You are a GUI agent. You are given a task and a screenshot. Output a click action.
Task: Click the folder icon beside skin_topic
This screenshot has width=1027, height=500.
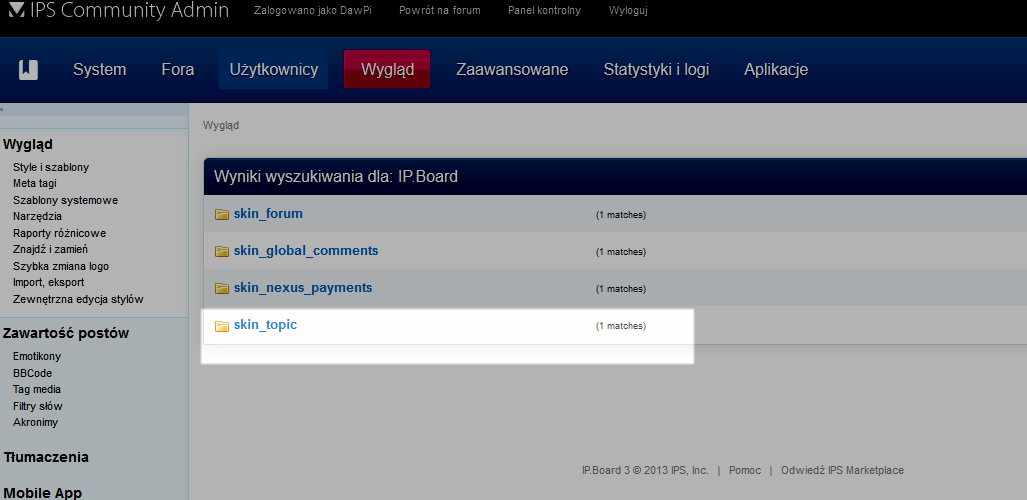click(222, 326)
